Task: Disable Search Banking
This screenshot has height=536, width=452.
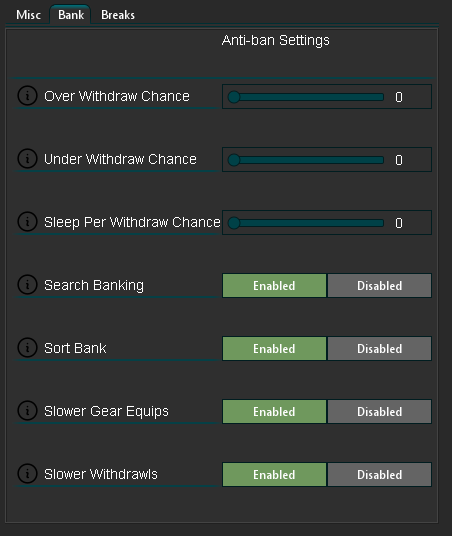Action: point(380,285)
